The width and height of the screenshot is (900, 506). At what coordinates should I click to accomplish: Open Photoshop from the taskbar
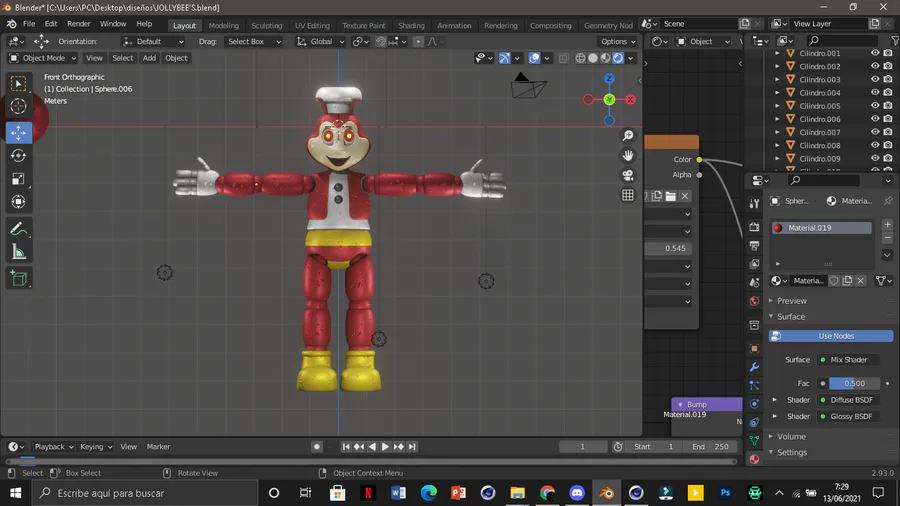click(725, 493)
